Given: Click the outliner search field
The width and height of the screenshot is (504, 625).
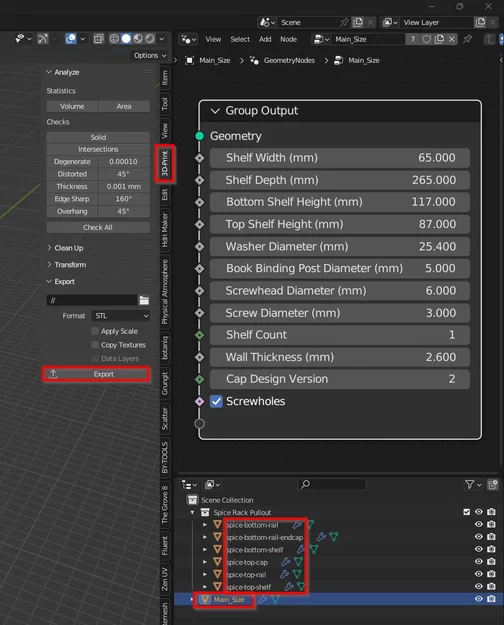Looking at the screenshot, I should pyautogui.click(x=332, y=484).
